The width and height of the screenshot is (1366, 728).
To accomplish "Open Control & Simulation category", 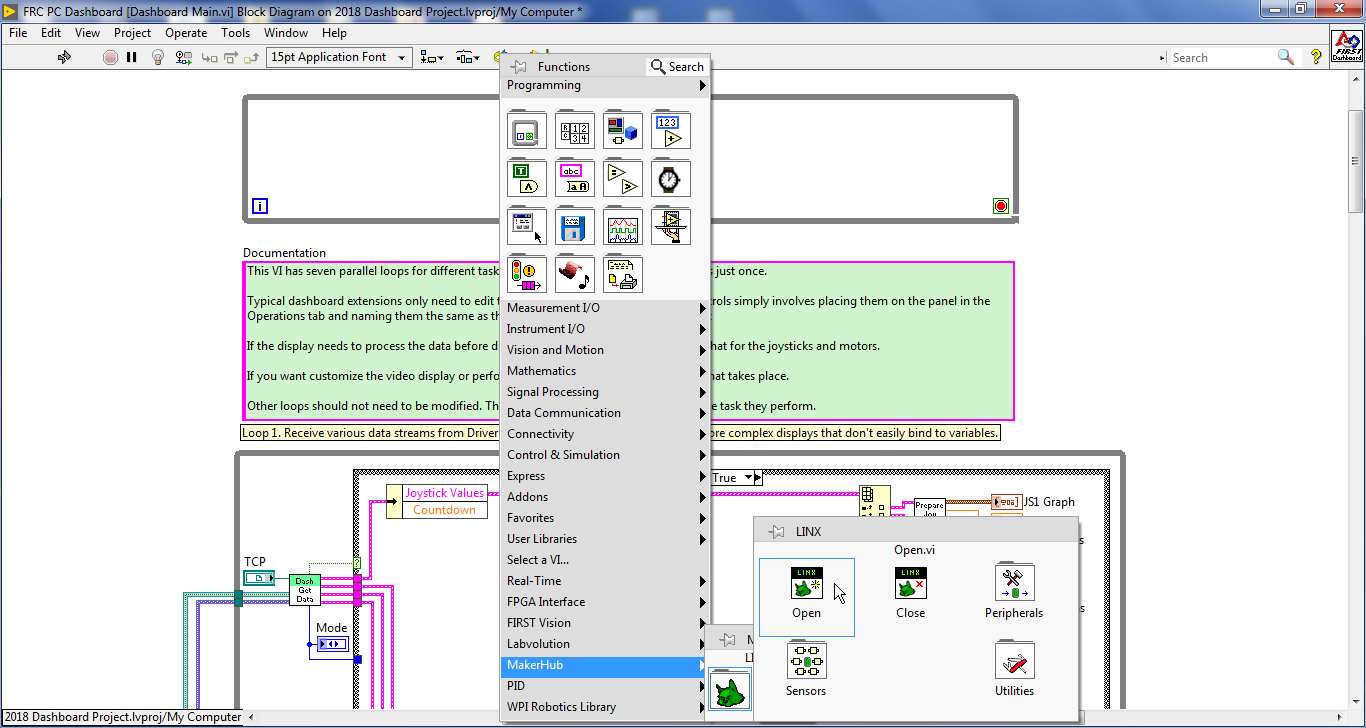I will [x=605, y=455].
